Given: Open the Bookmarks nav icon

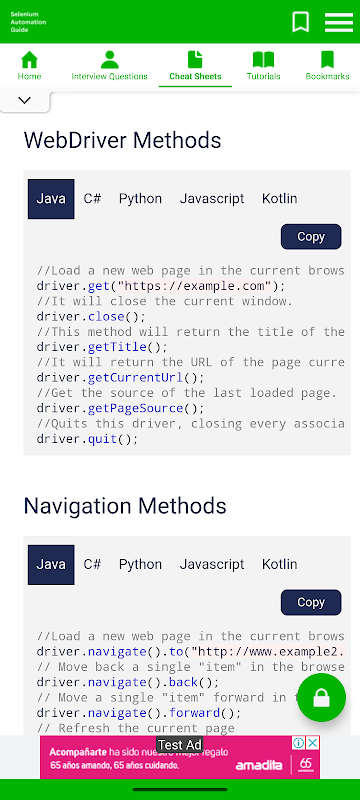Looking at the screenshot, I should 327,60.
